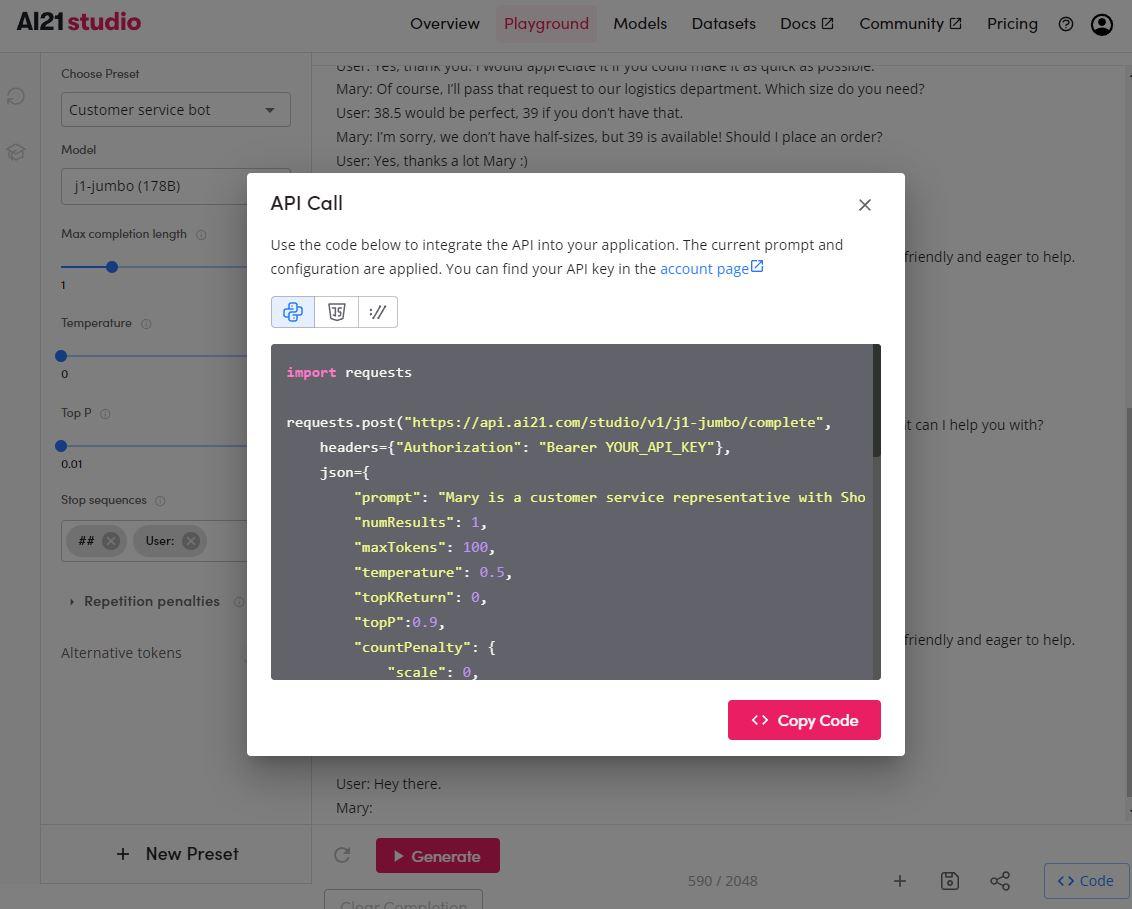Click the 'User: Hey there.' prompt line

click(388, 784)
